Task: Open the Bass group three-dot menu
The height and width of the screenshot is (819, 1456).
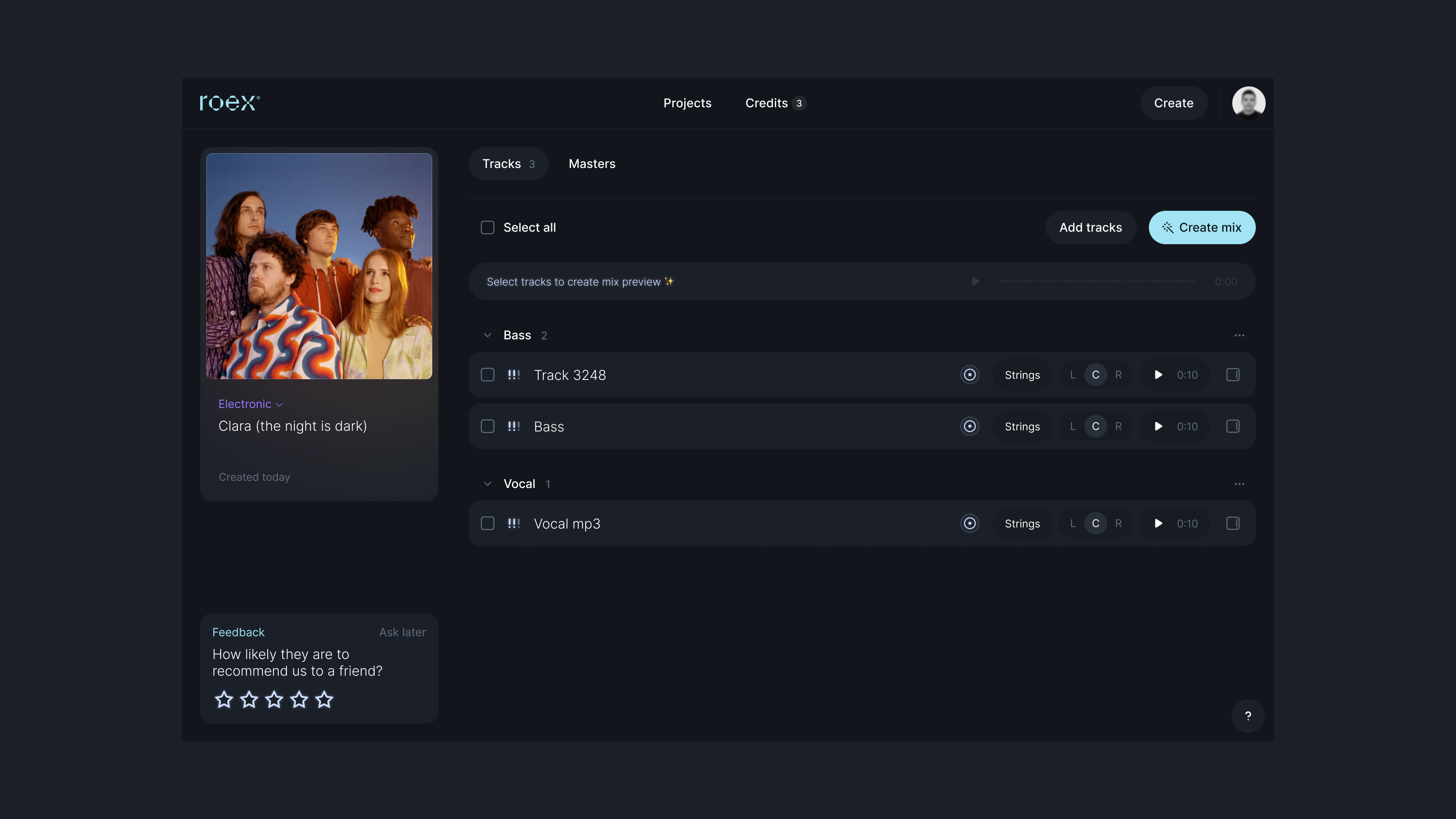Action: click(x=1239, y=335)
